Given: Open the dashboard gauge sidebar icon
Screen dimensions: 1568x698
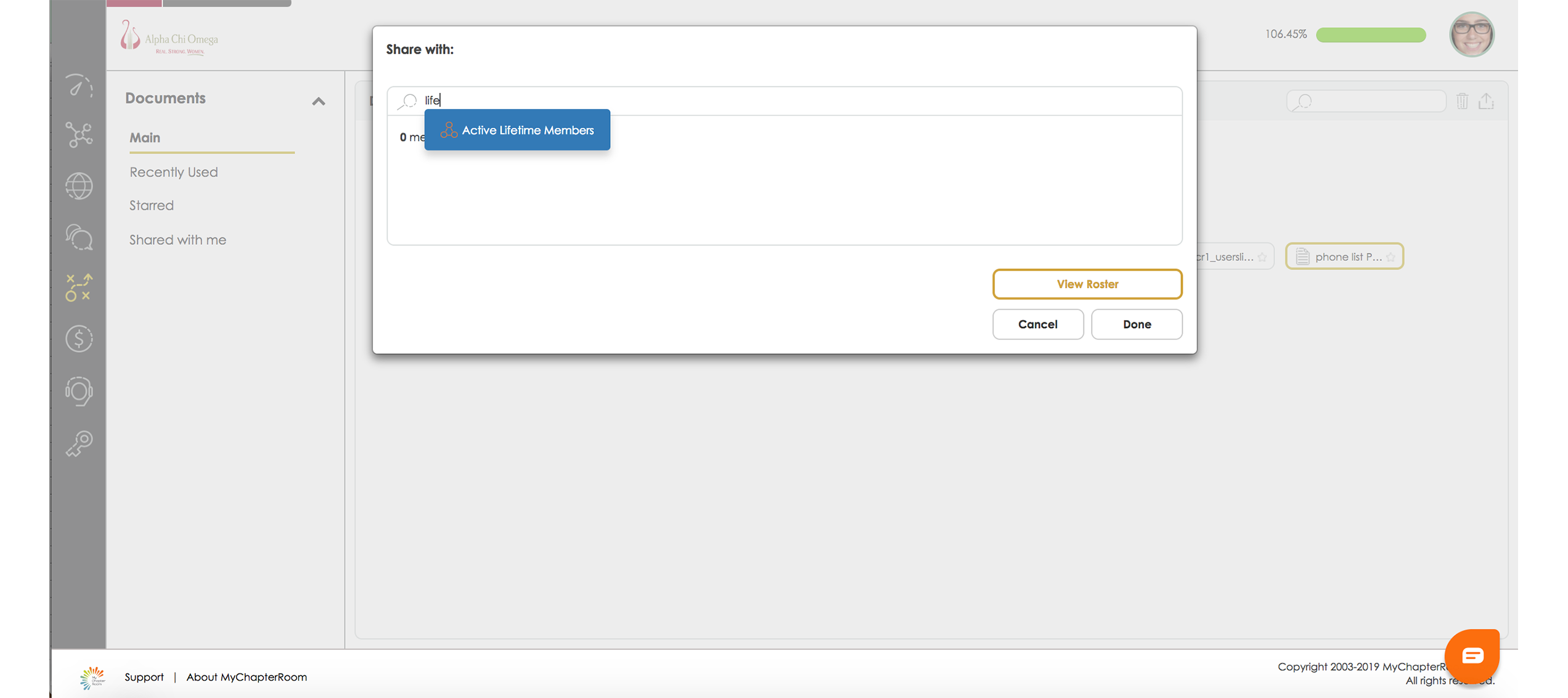Looking at the screenshot, I should (x=79, y=86).
